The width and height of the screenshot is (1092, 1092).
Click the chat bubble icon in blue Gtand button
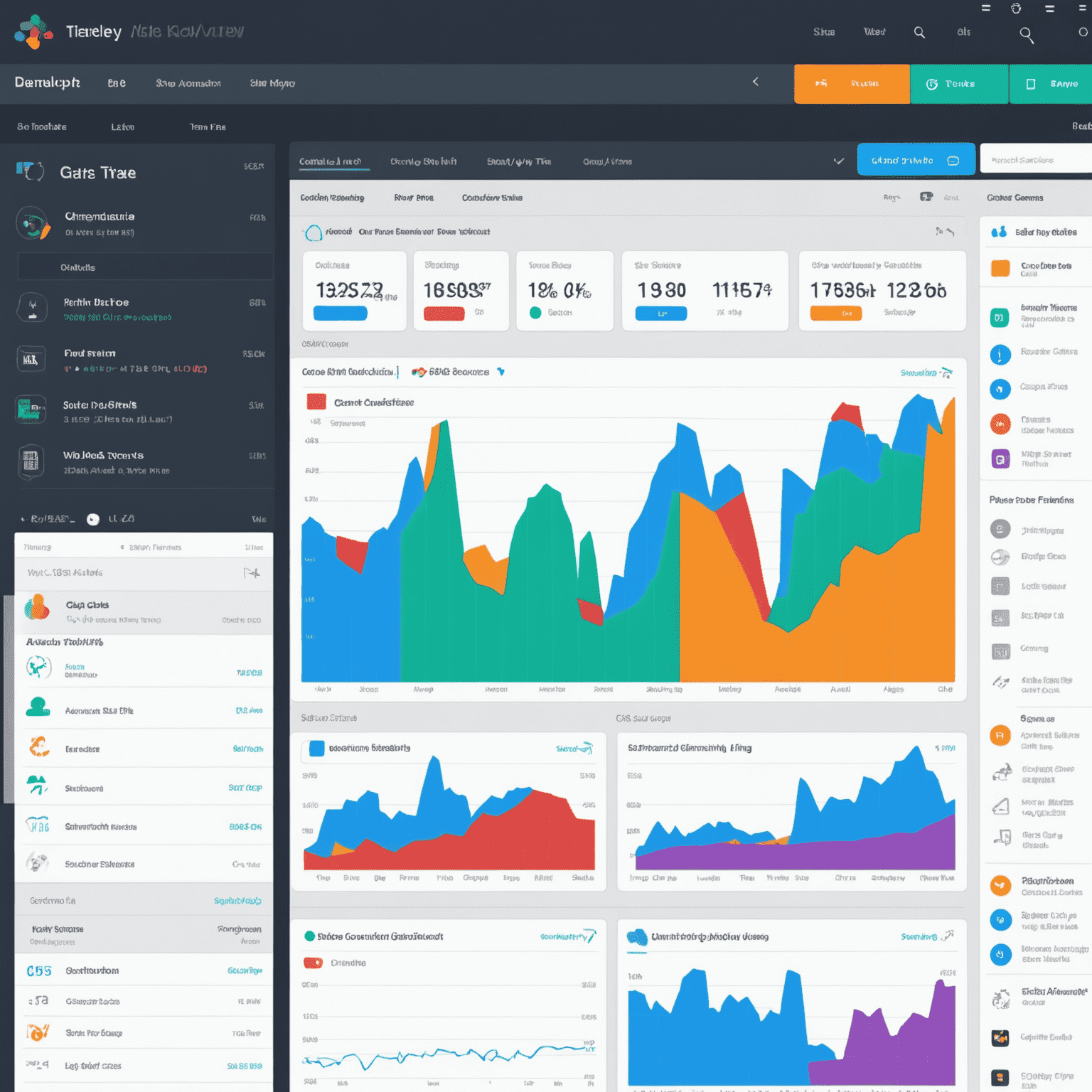coord(953,161)
